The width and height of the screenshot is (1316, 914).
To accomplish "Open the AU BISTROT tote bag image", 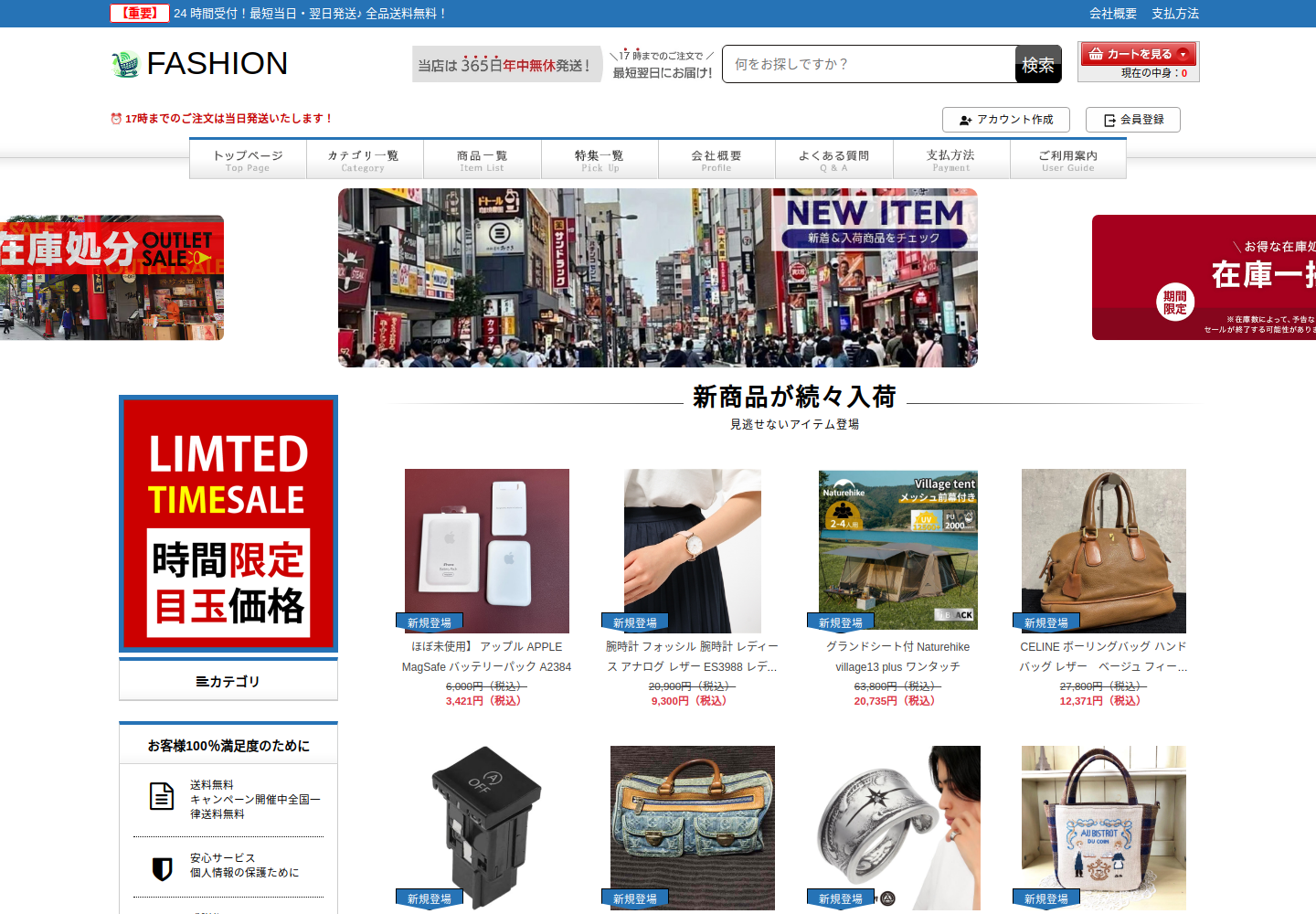I will tap(1104, 828).
